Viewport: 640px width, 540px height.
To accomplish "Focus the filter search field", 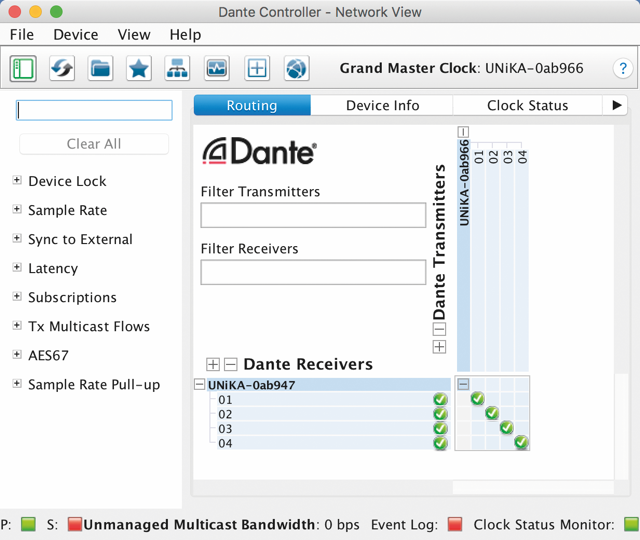I will point(94,110).
